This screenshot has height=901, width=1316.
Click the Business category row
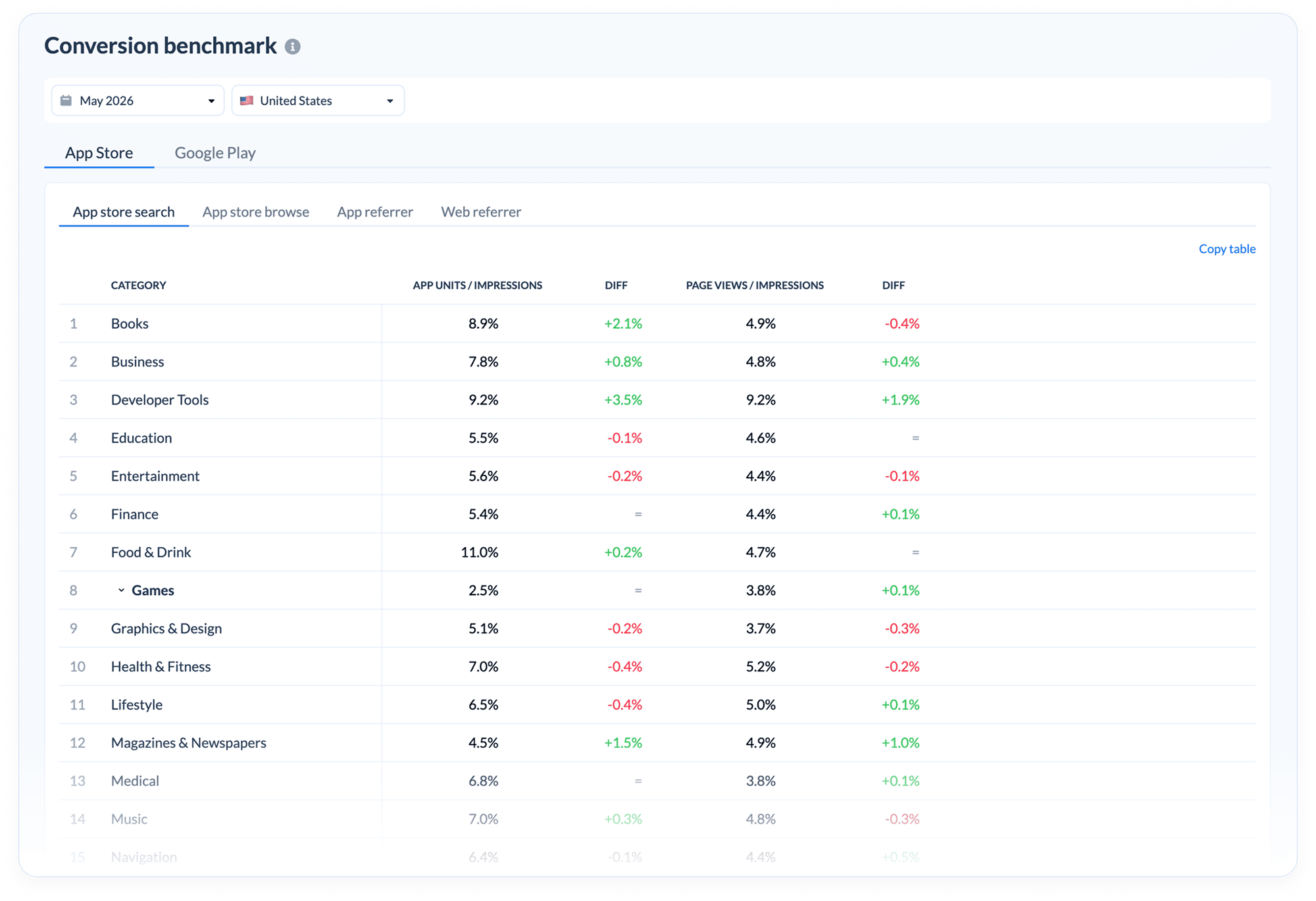pyautogui.click(x=657, y=362)
